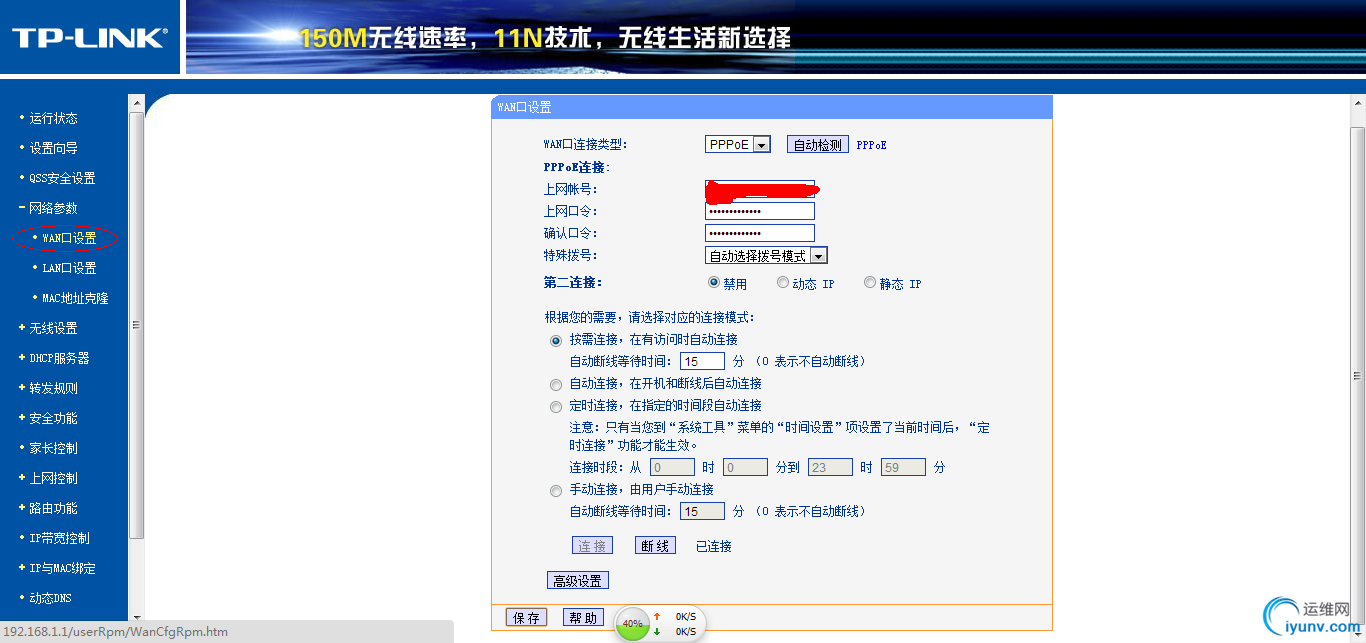The height and width of the screenshot is (643, 1366).
Task: Click the TP-LINK logo
Action: pyautogui.click(x=89, y=38)
